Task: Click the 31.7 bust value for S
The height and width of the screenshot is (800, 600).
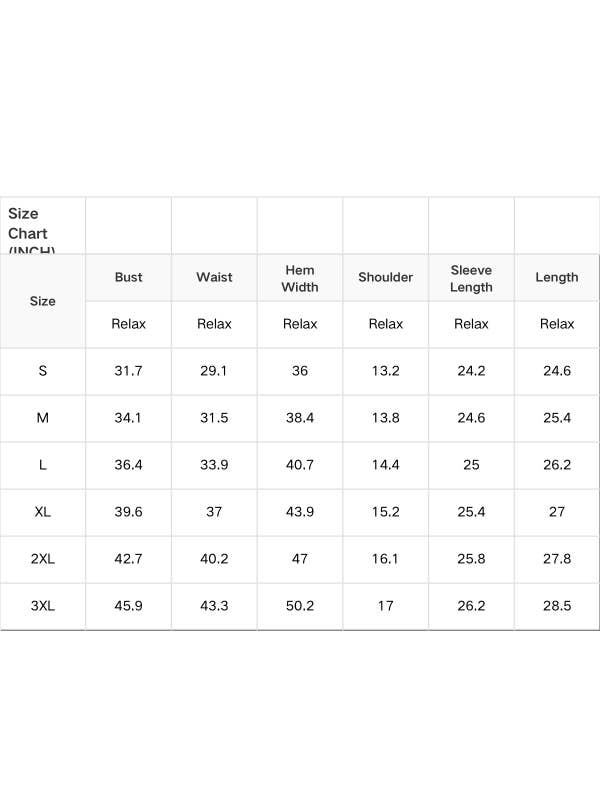Action: 128,371
